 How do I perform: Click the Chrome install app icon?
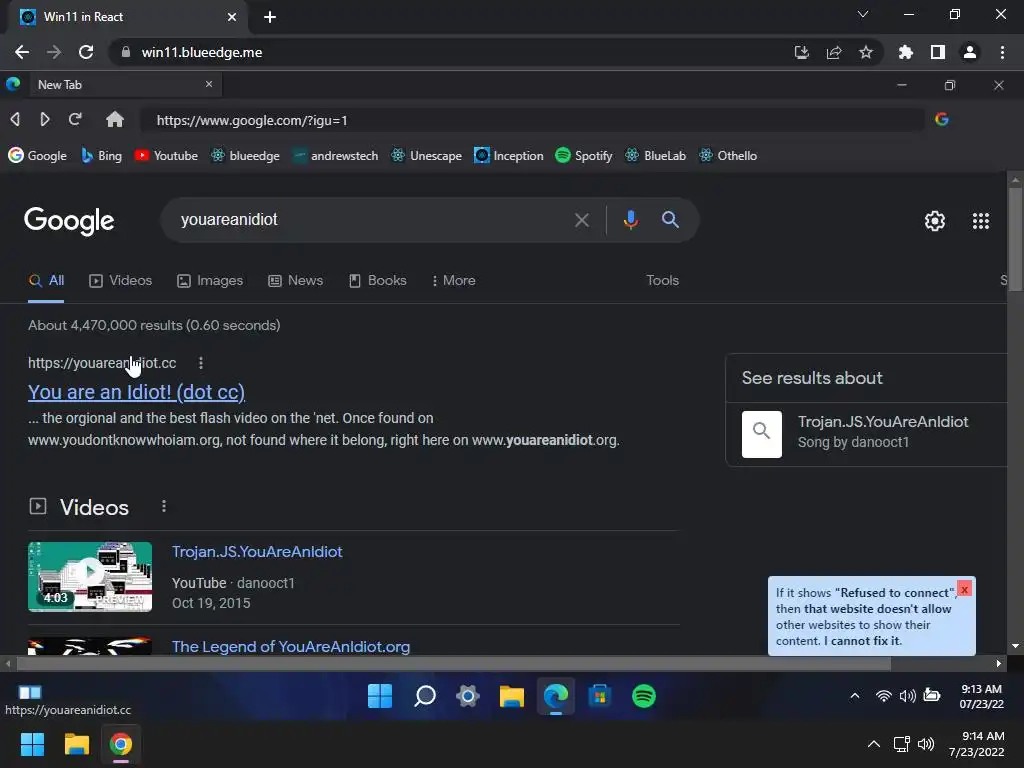click(x=801, y=52)
